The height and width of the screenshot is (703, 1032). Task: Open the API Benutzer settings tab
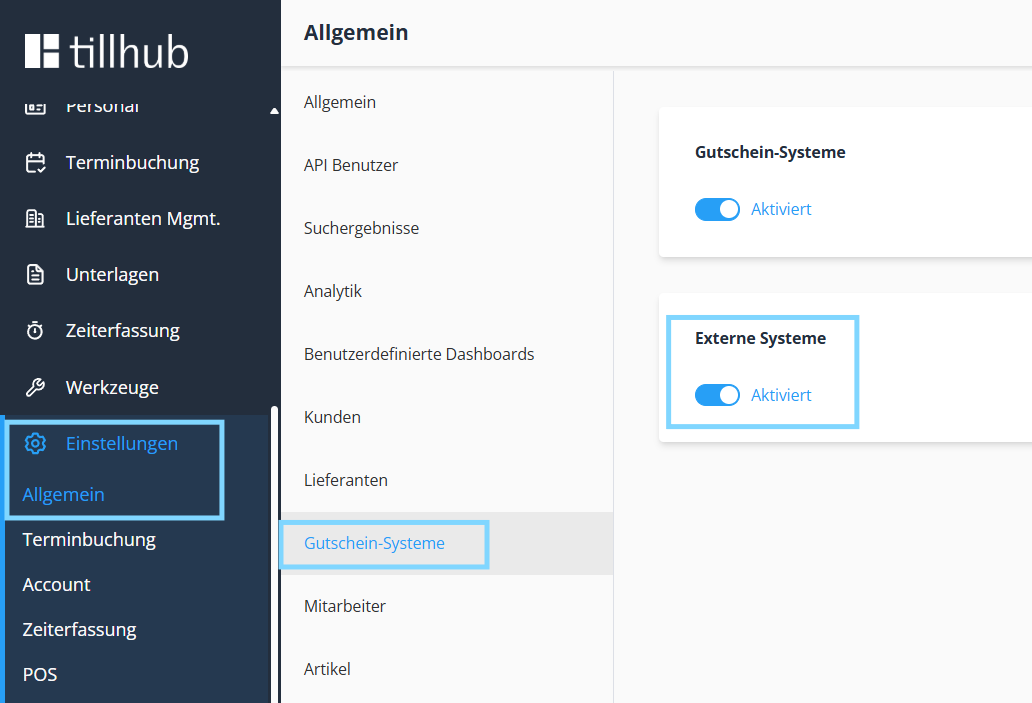(x=351, y=165)
